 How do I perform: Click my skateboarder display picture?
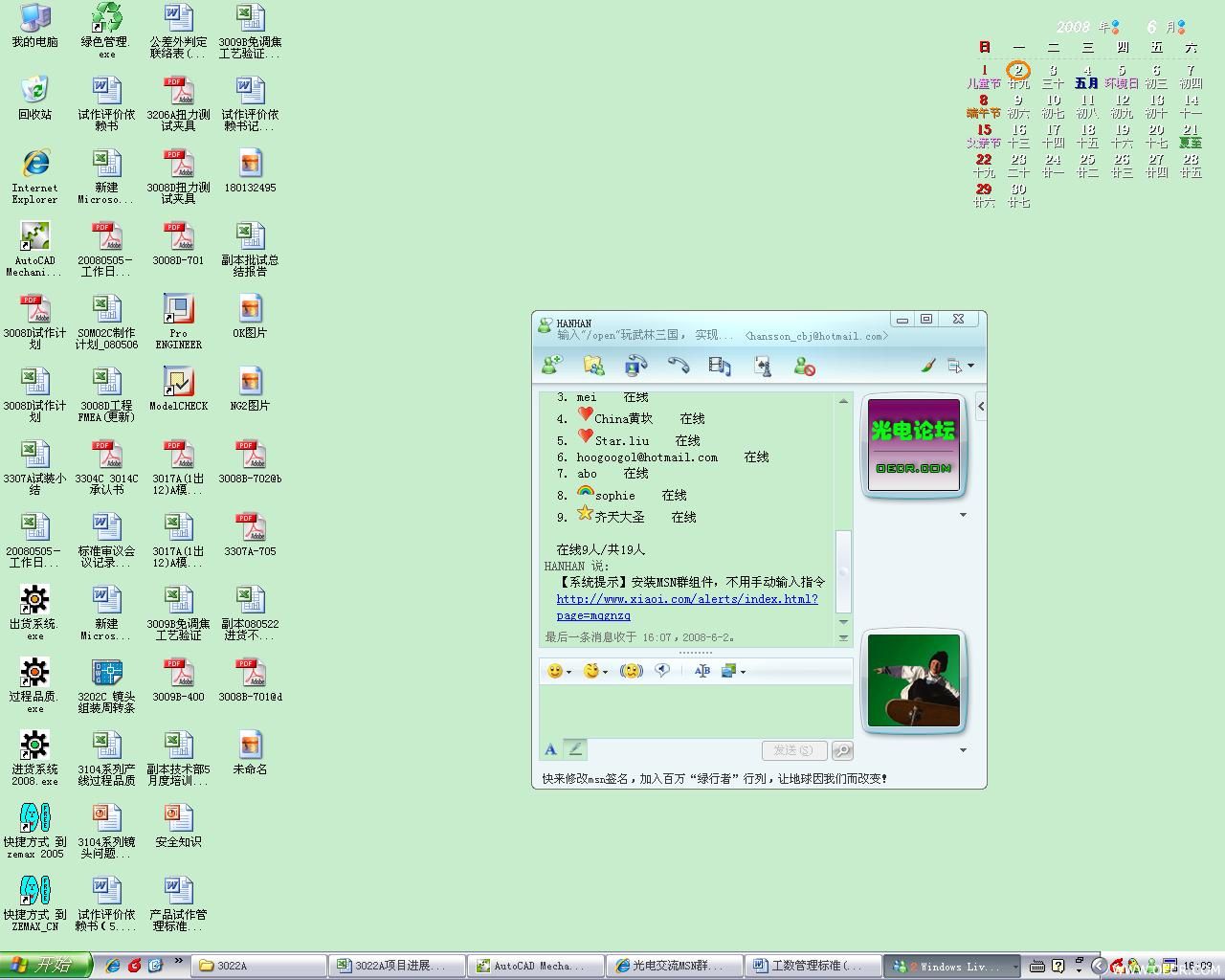914,680
